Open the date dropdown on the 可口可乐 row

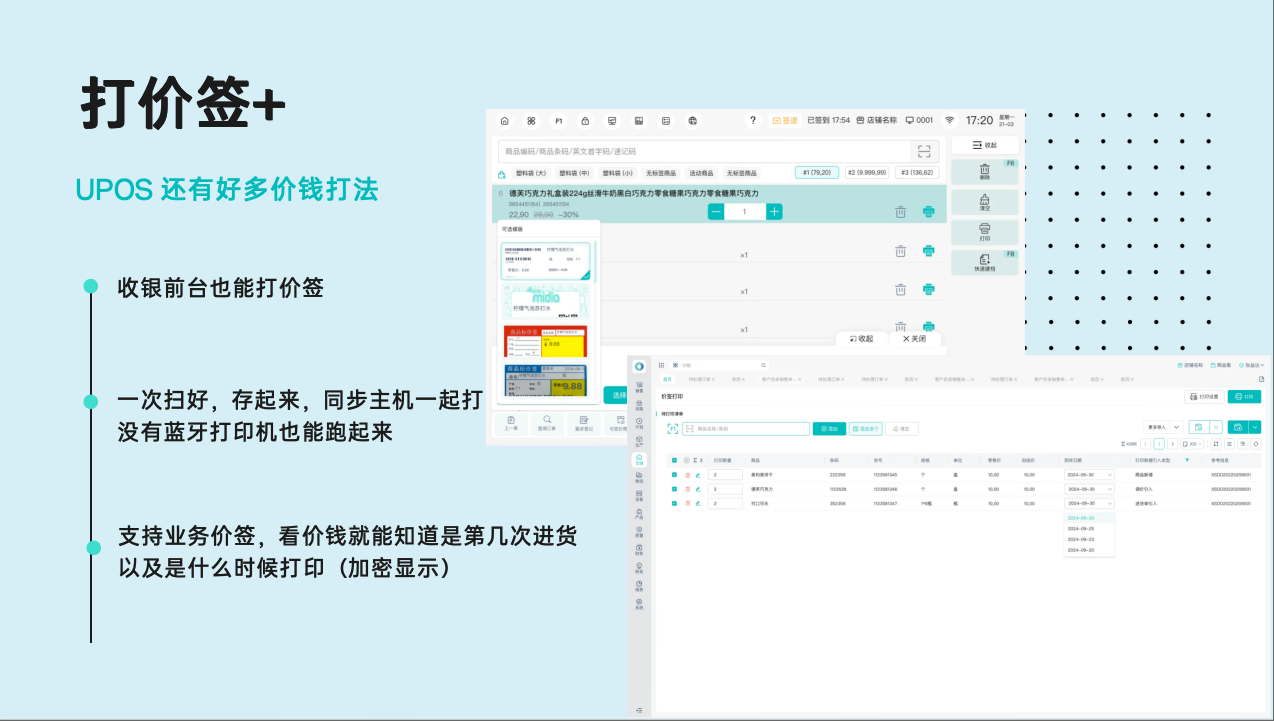1089,503
